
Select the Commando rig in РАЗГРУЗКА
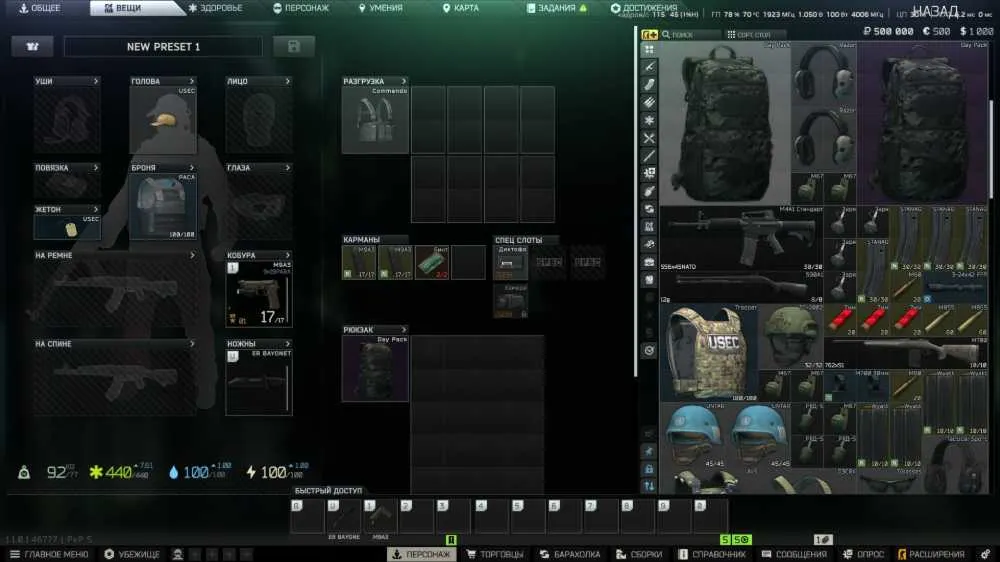coord(375,120)
